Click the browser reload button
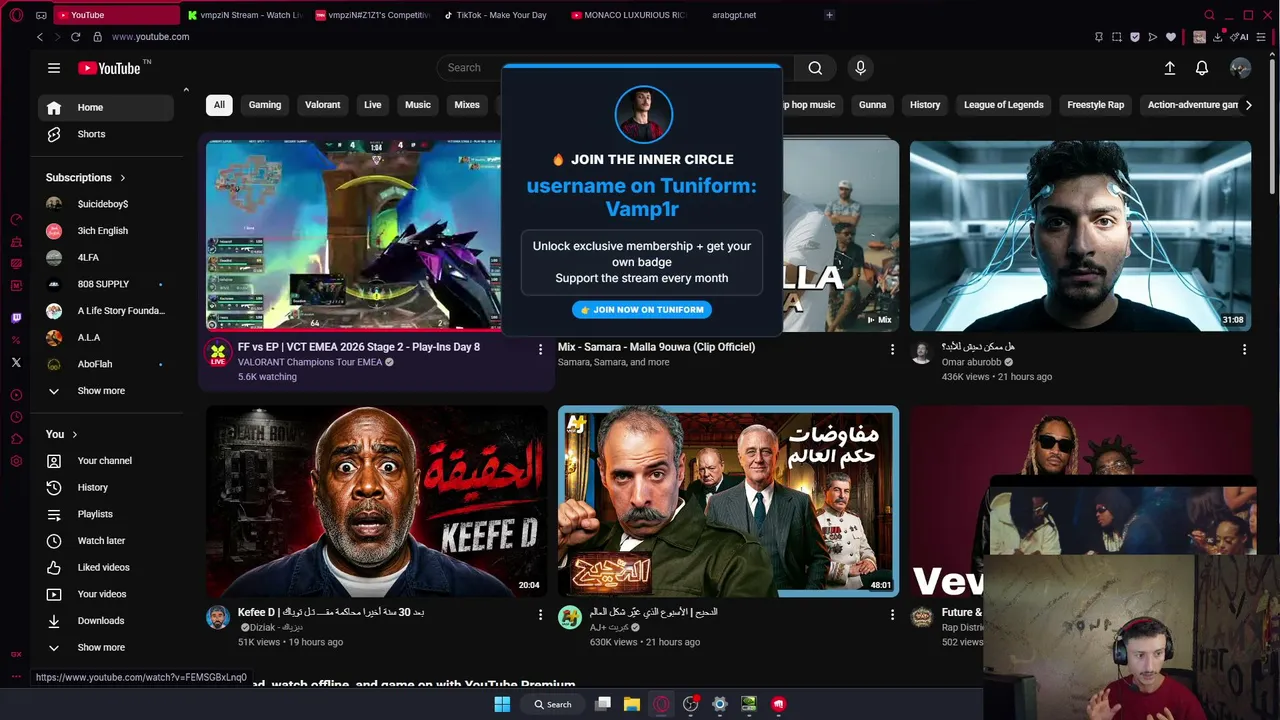Screen dimensions: 1280x720 (x=75, y=37)
